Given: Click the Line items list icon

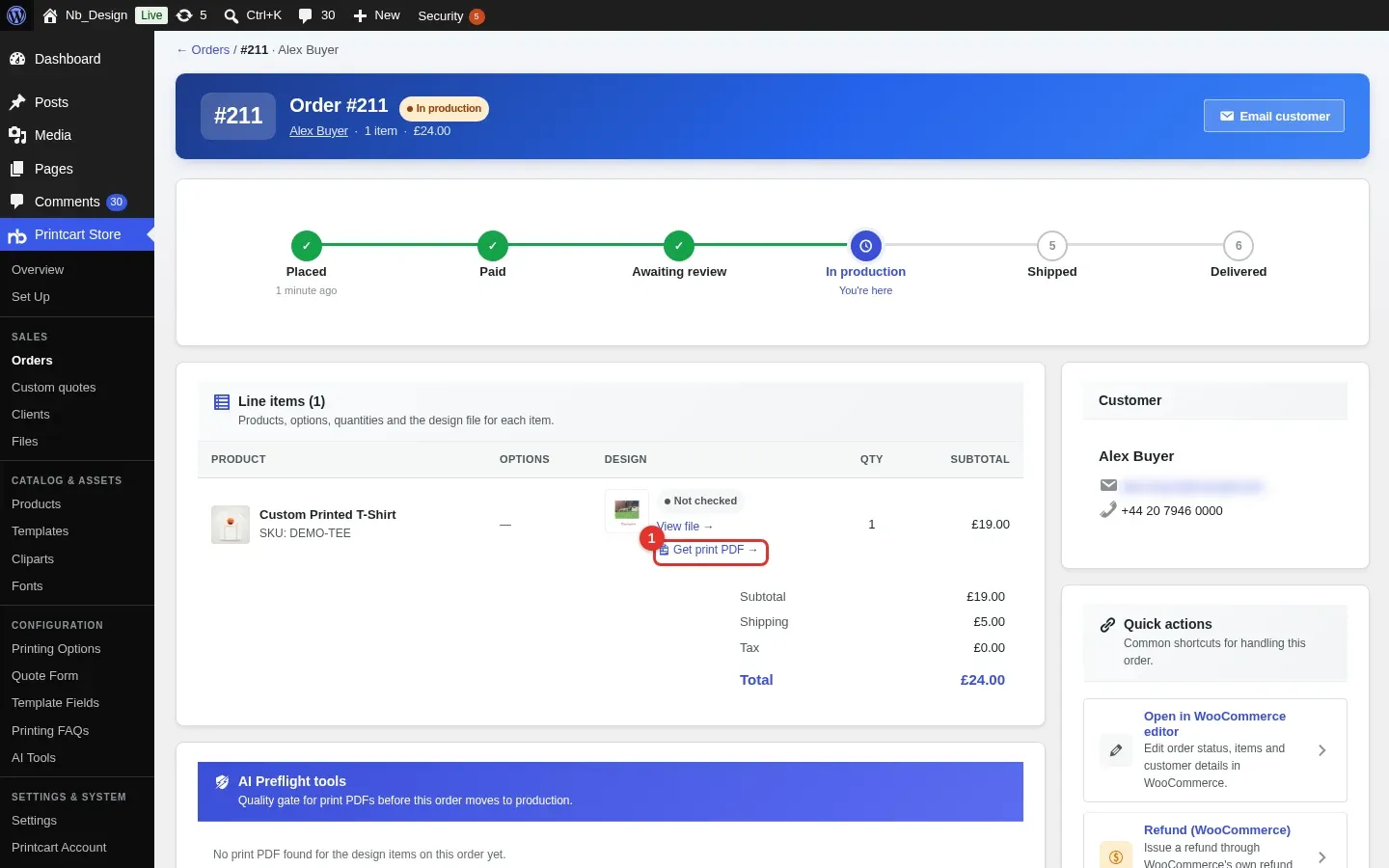Looking at the screenshot, I should click(x=222, y=402).
